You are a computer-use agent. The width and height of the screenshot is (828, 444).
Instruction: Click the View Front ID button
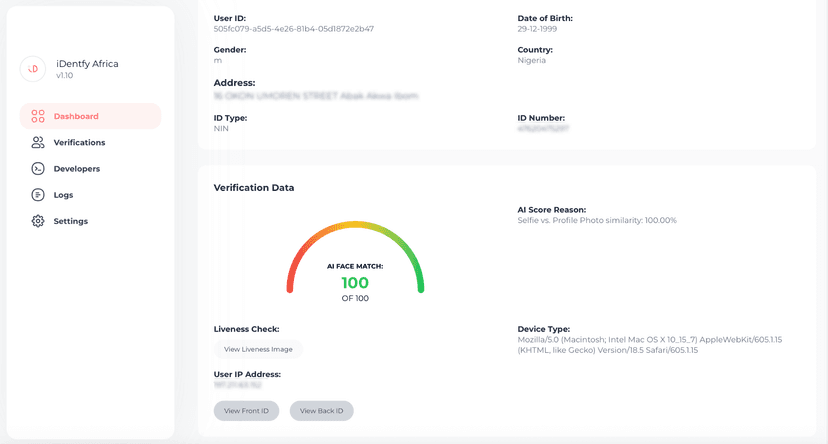tap(246, 411)
